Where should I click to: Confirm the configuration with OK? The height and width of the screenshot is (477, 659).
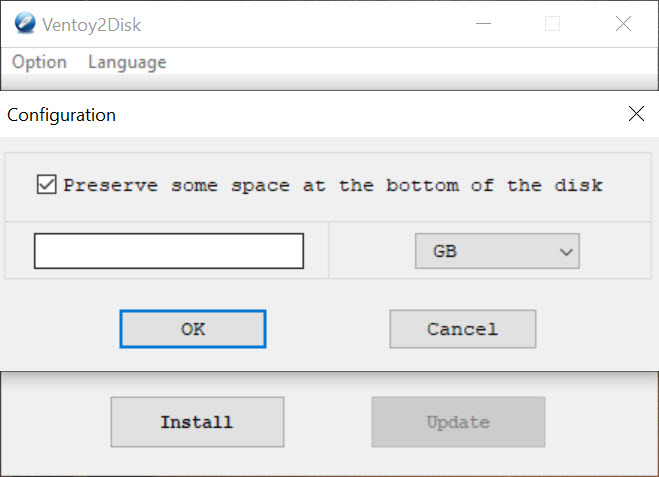click(193, 329)
